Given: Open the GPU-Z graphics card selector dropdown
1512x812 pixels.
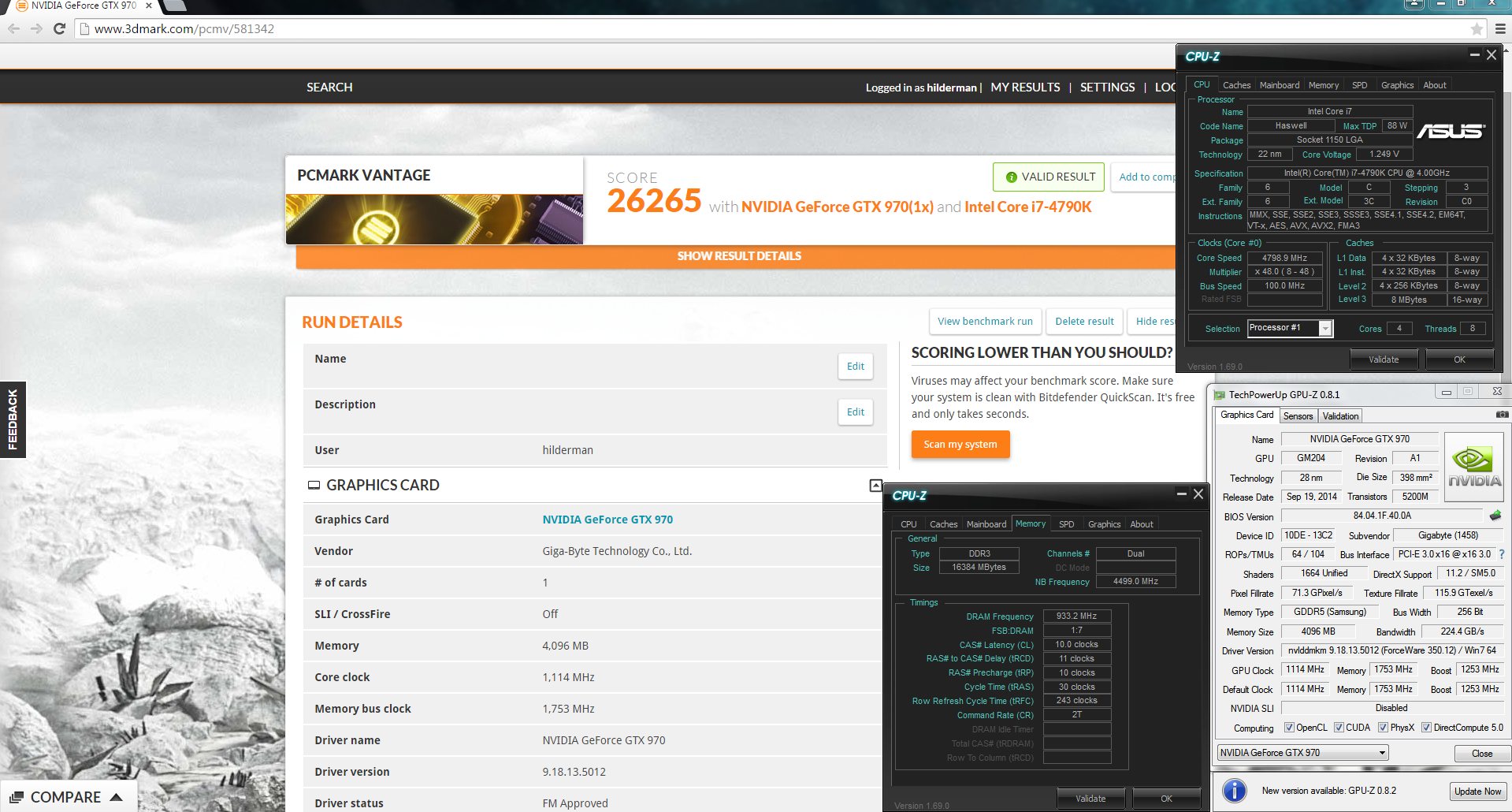Looking at the screenshot, I should (x=1302, y=753).
